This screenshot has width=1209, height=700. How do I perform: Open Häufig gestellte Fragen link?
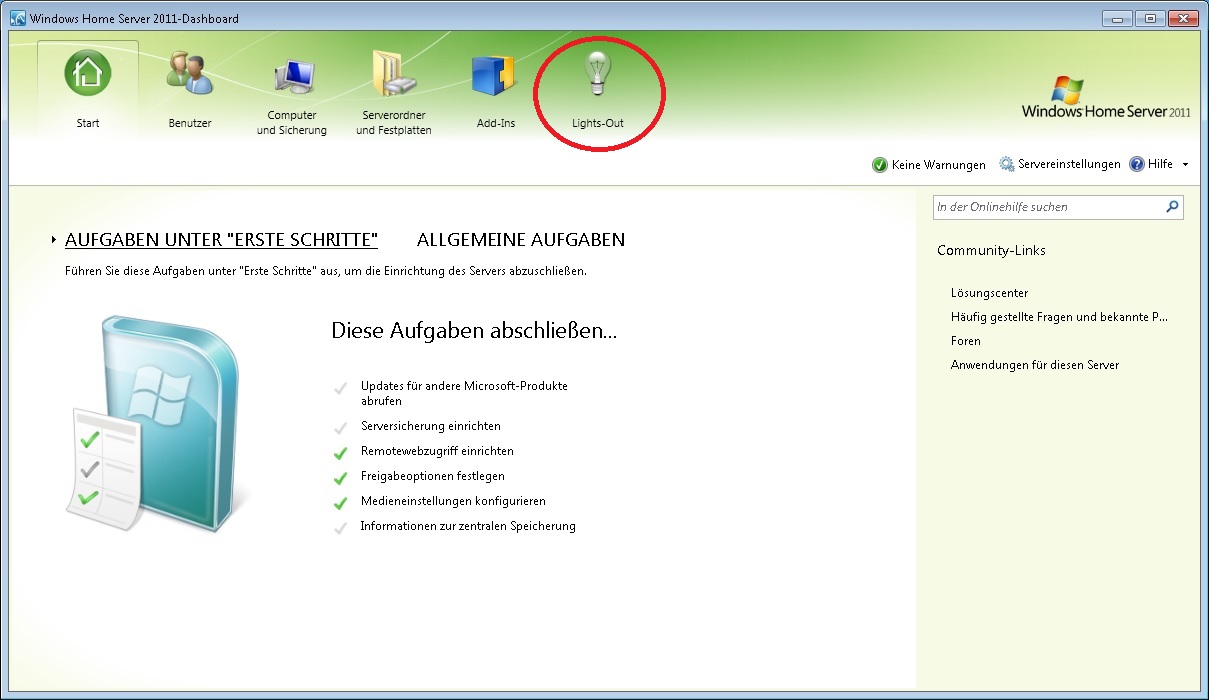point(1059,317)
